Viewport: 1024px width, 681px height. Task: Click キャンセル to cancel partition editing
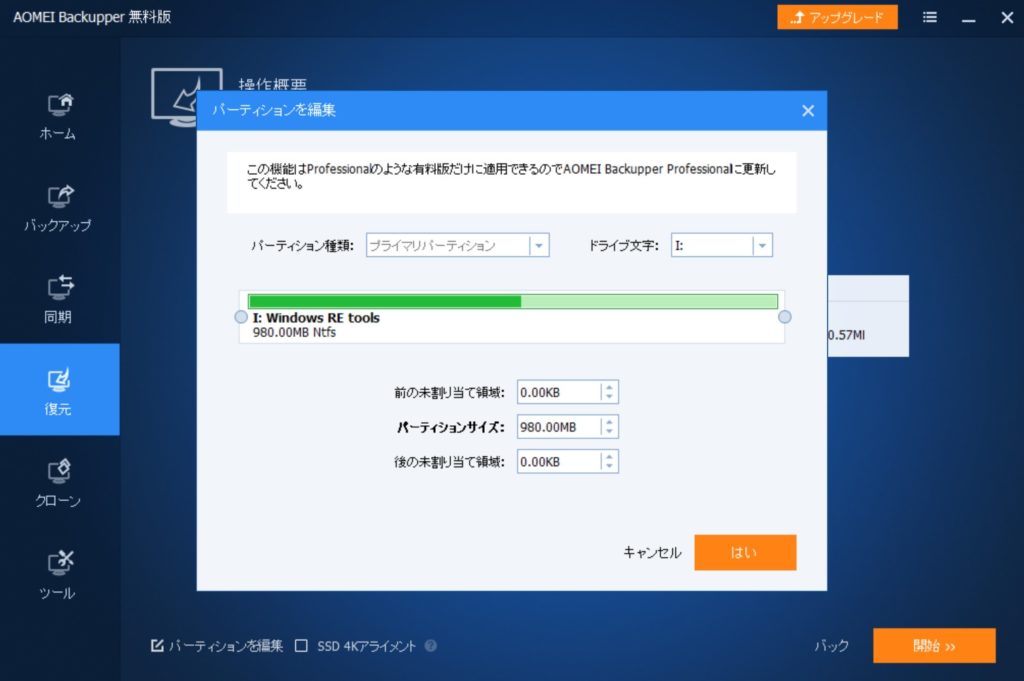click(652, 552)
